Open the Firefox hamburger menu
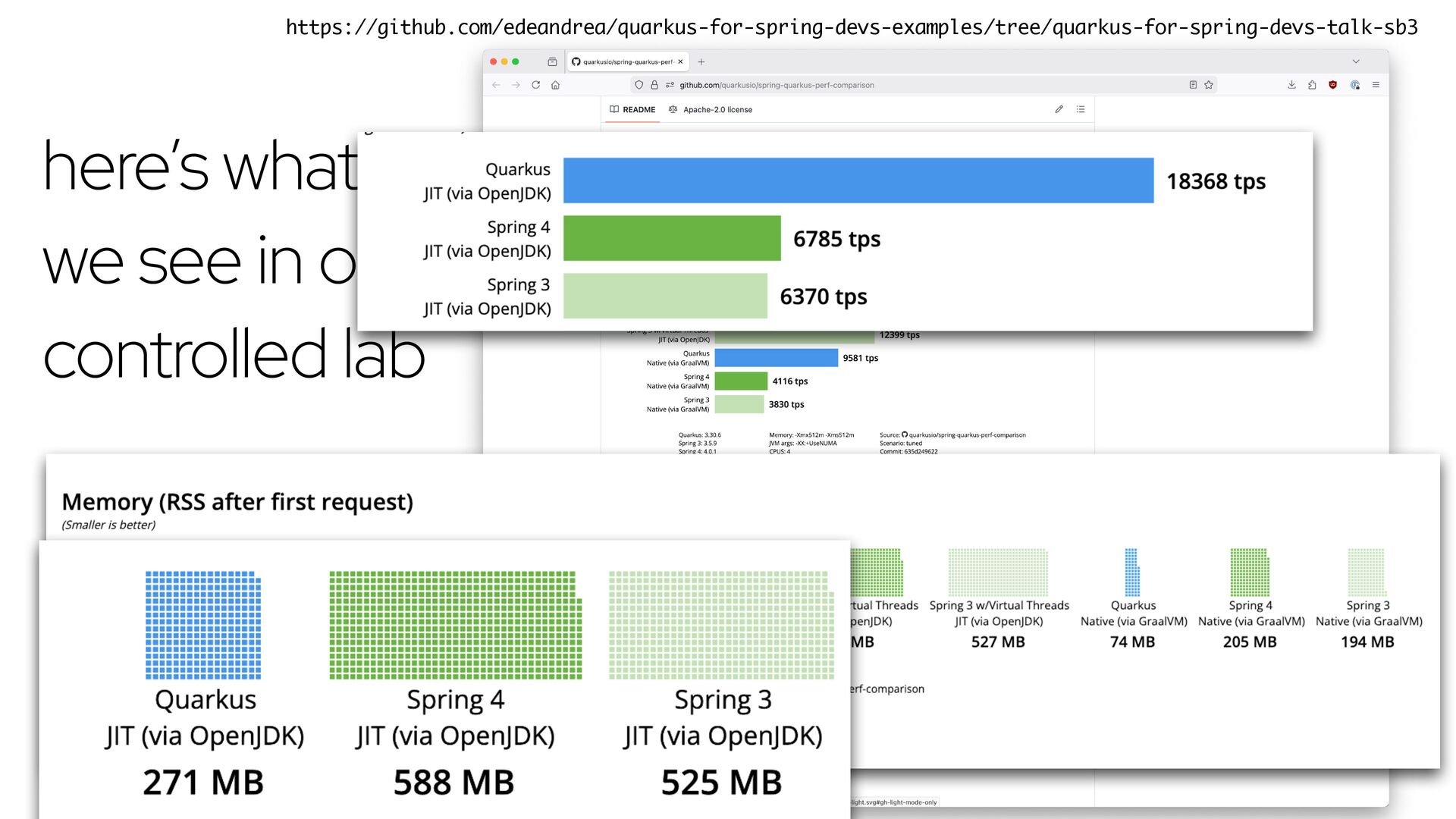1456x819 pixels. click(1376, 85)
